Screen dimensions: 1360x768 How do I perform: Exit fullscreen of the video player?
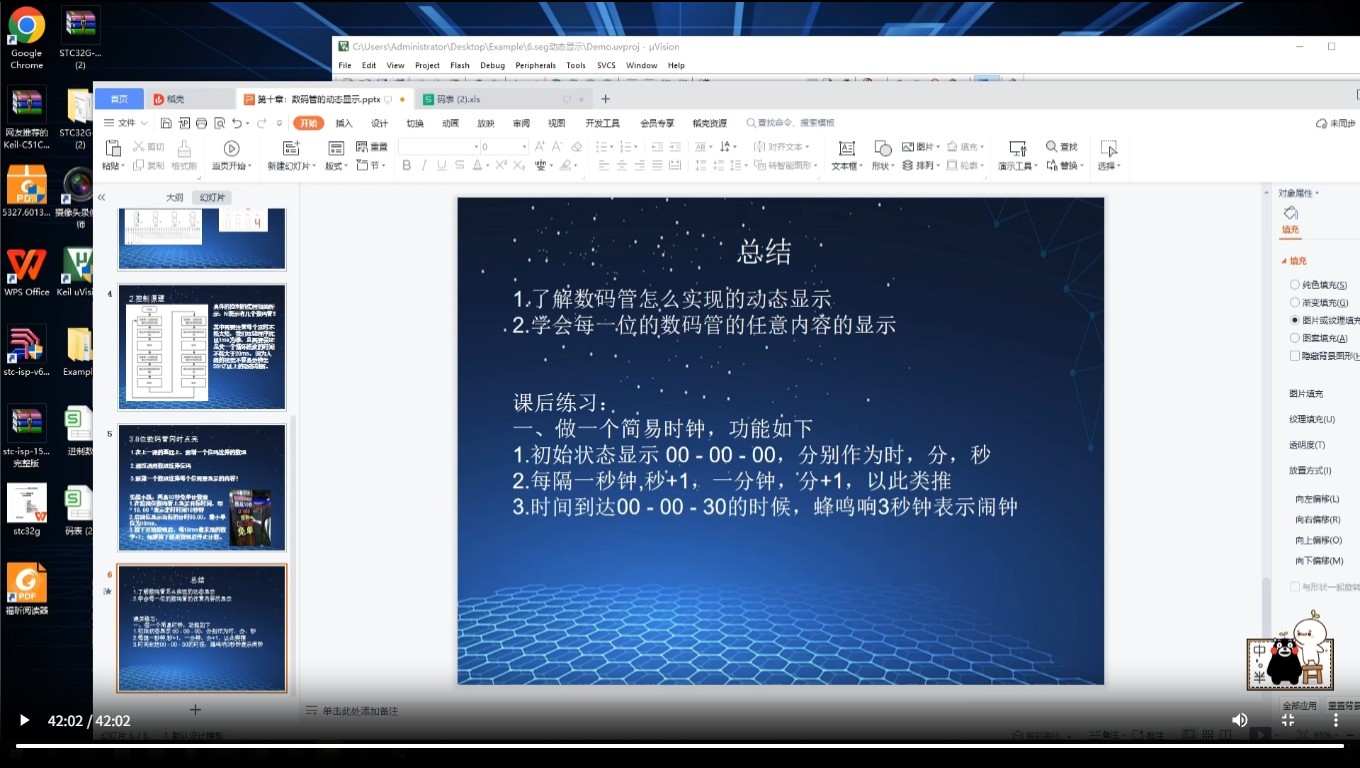(1288, 720)
